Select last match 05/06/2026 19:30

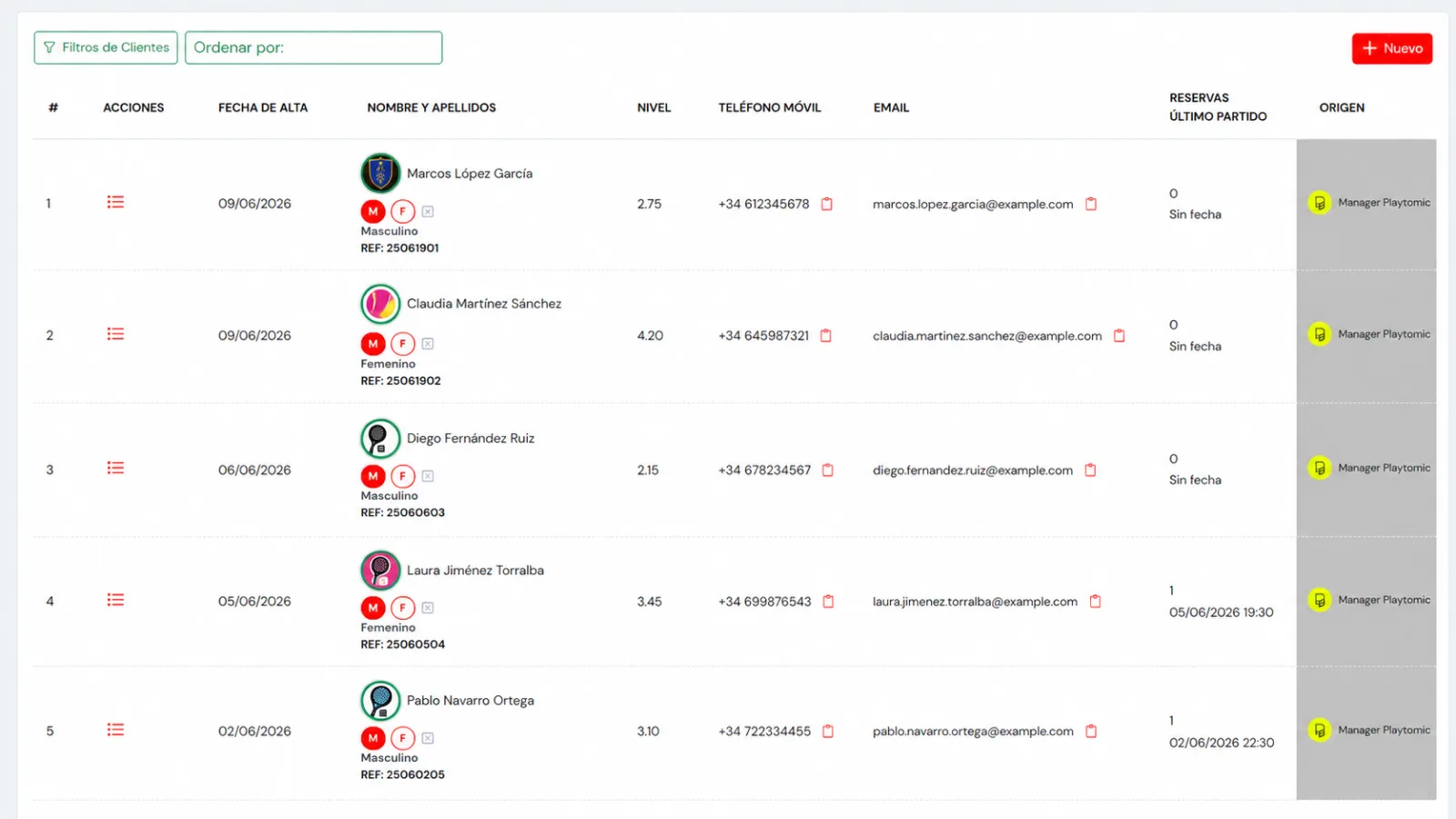tap(1221, 612)
